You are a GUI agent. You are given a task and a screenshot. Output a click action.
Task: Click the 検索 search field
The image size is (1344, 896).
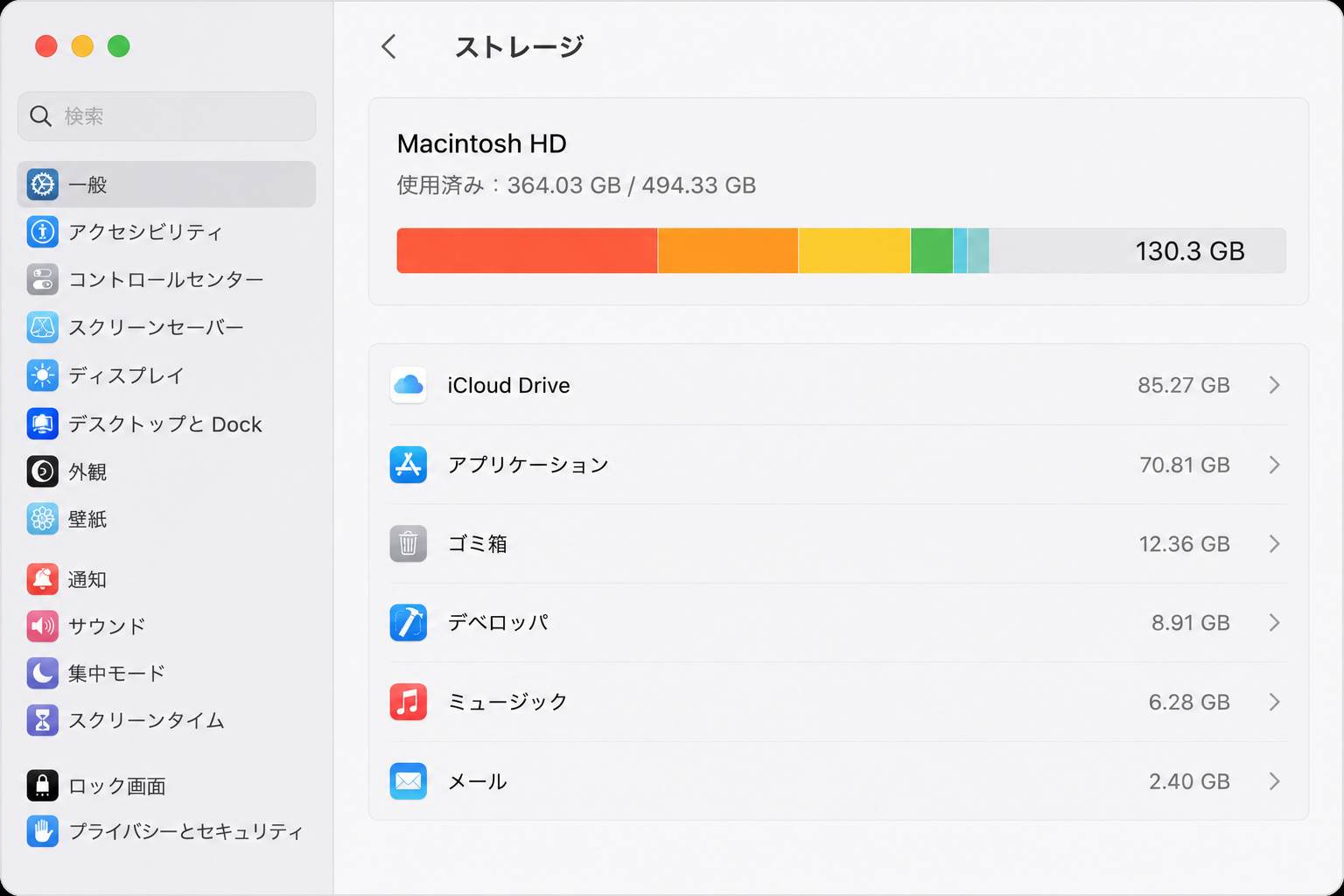pyautogui.click(x=166, y=116)
